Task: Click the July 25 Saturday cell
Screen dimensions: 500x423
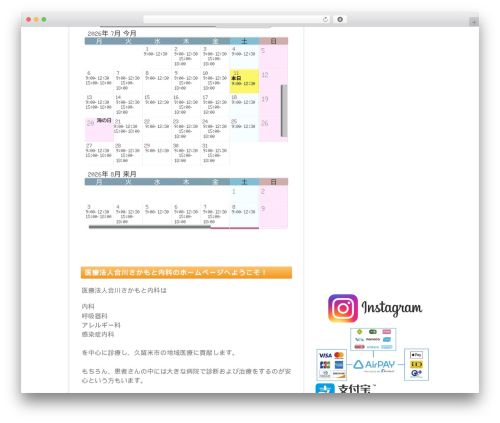Action: click(x=244, y=129)
